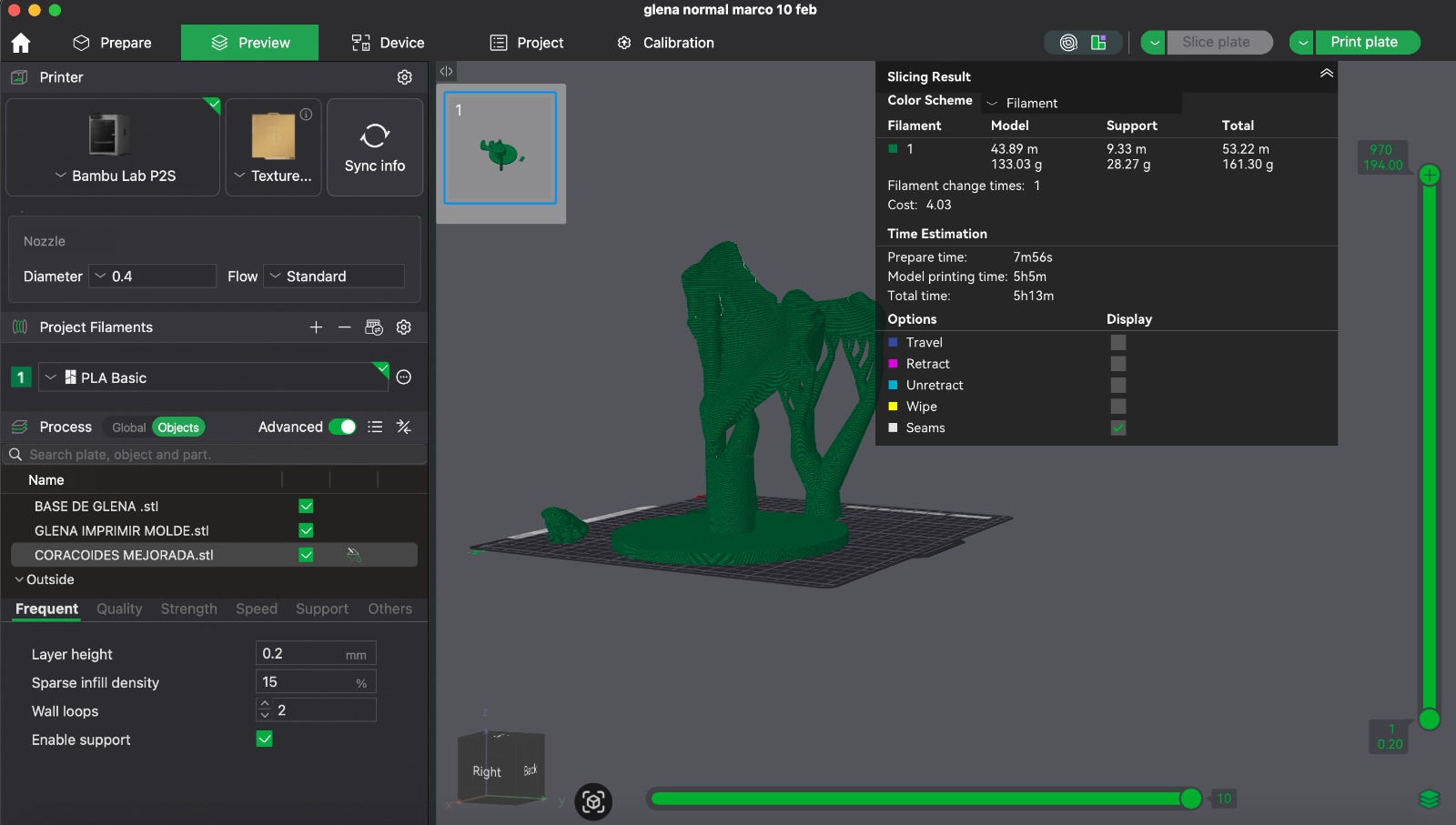This screenshot has height=825, width=1456.
Task: Open filament options ellipsis for PLA Basic
Action: pos(404,377)
